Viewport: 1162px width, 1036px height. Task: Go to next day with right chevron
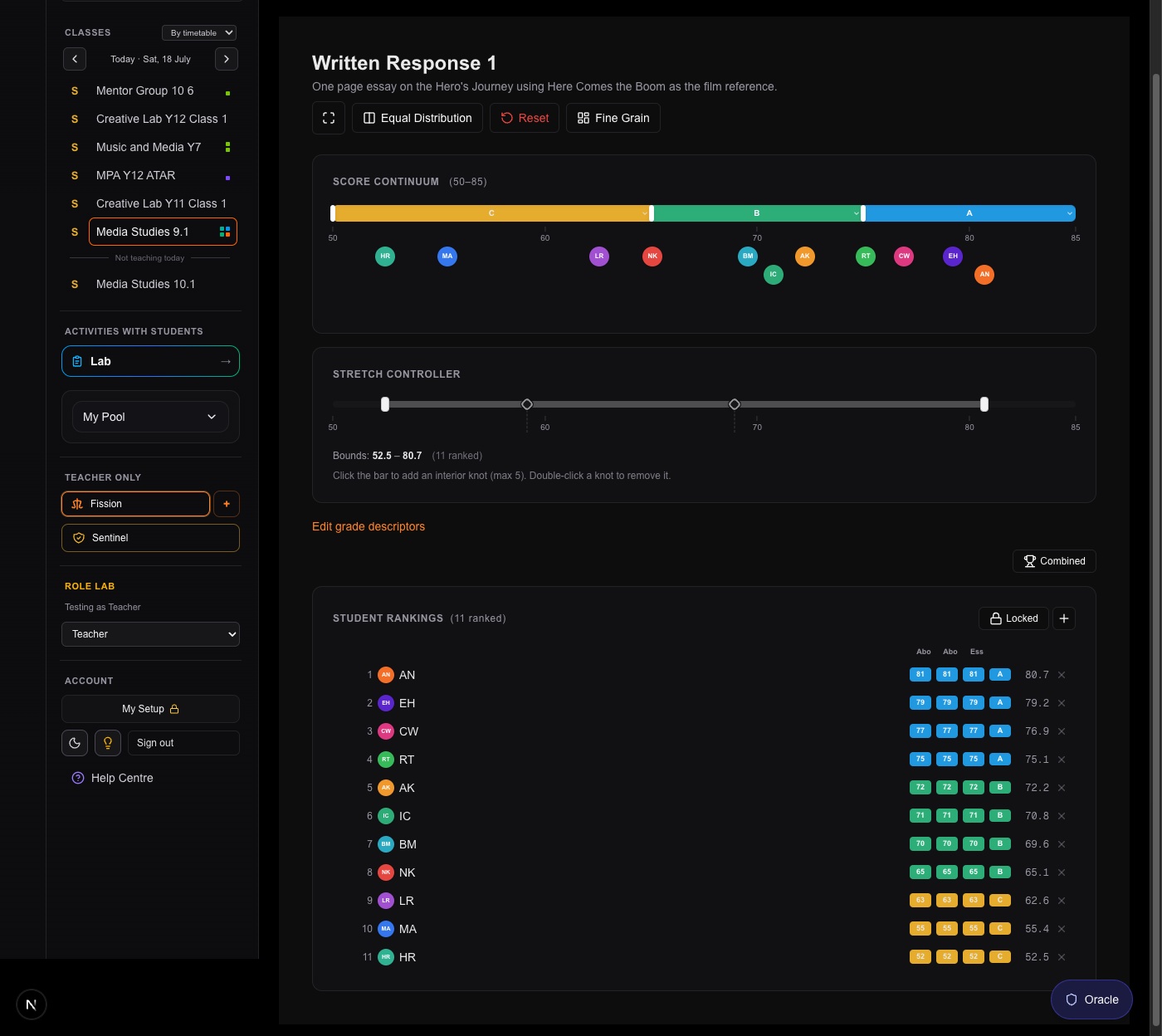(227, 59)
